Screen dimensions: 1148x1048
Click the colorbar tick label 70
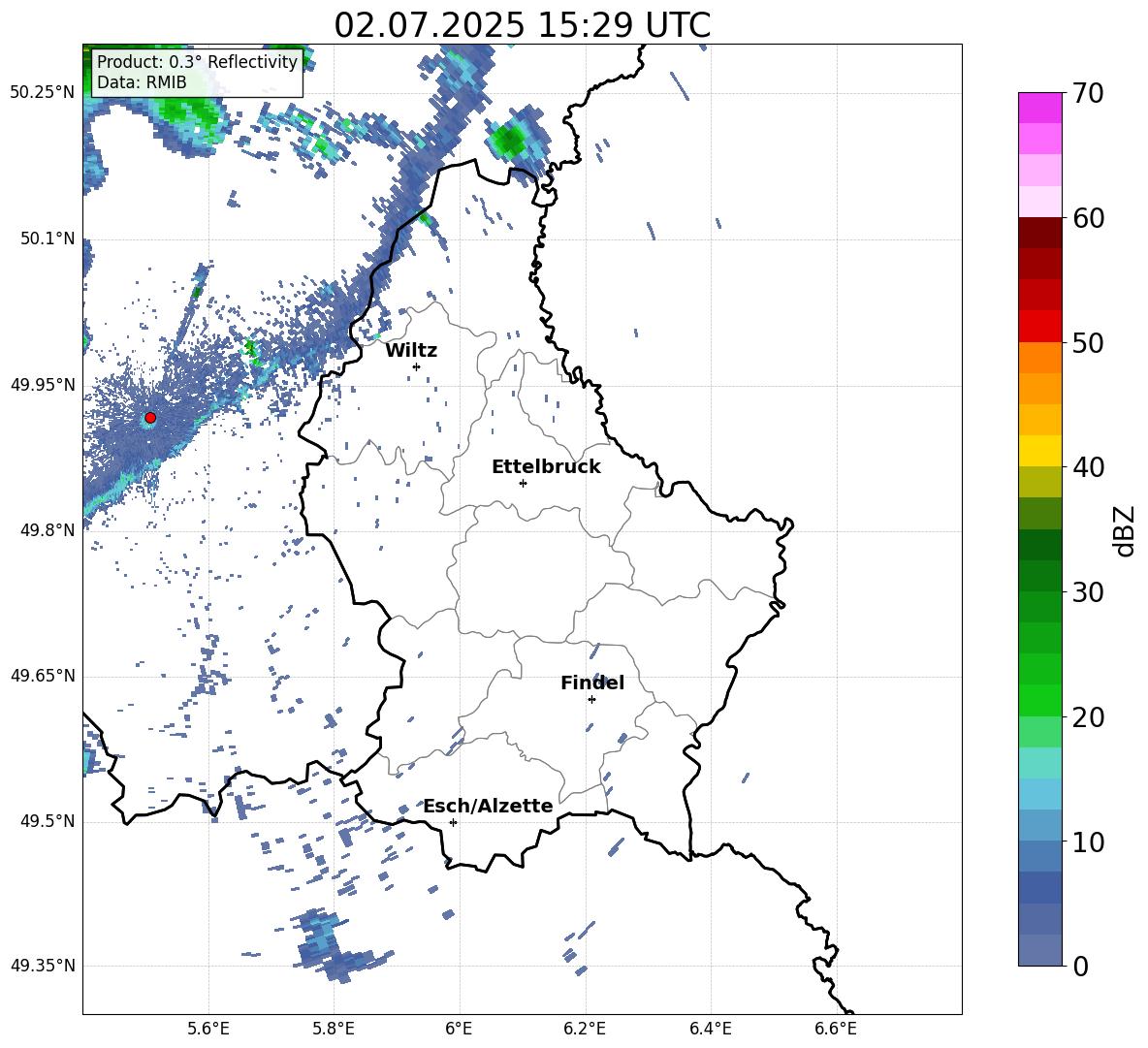1088,93
